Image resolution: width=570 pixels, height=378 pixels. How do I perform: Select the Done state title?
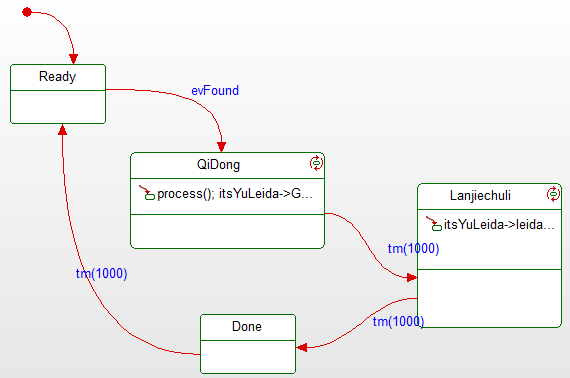click(246, 326)
